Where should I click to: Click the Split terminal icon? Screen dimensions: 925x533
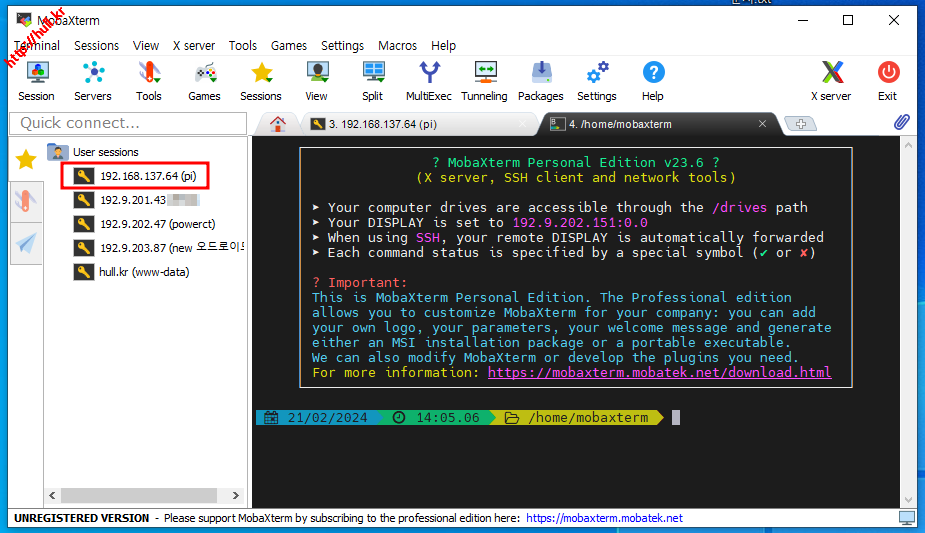(373, 80)
